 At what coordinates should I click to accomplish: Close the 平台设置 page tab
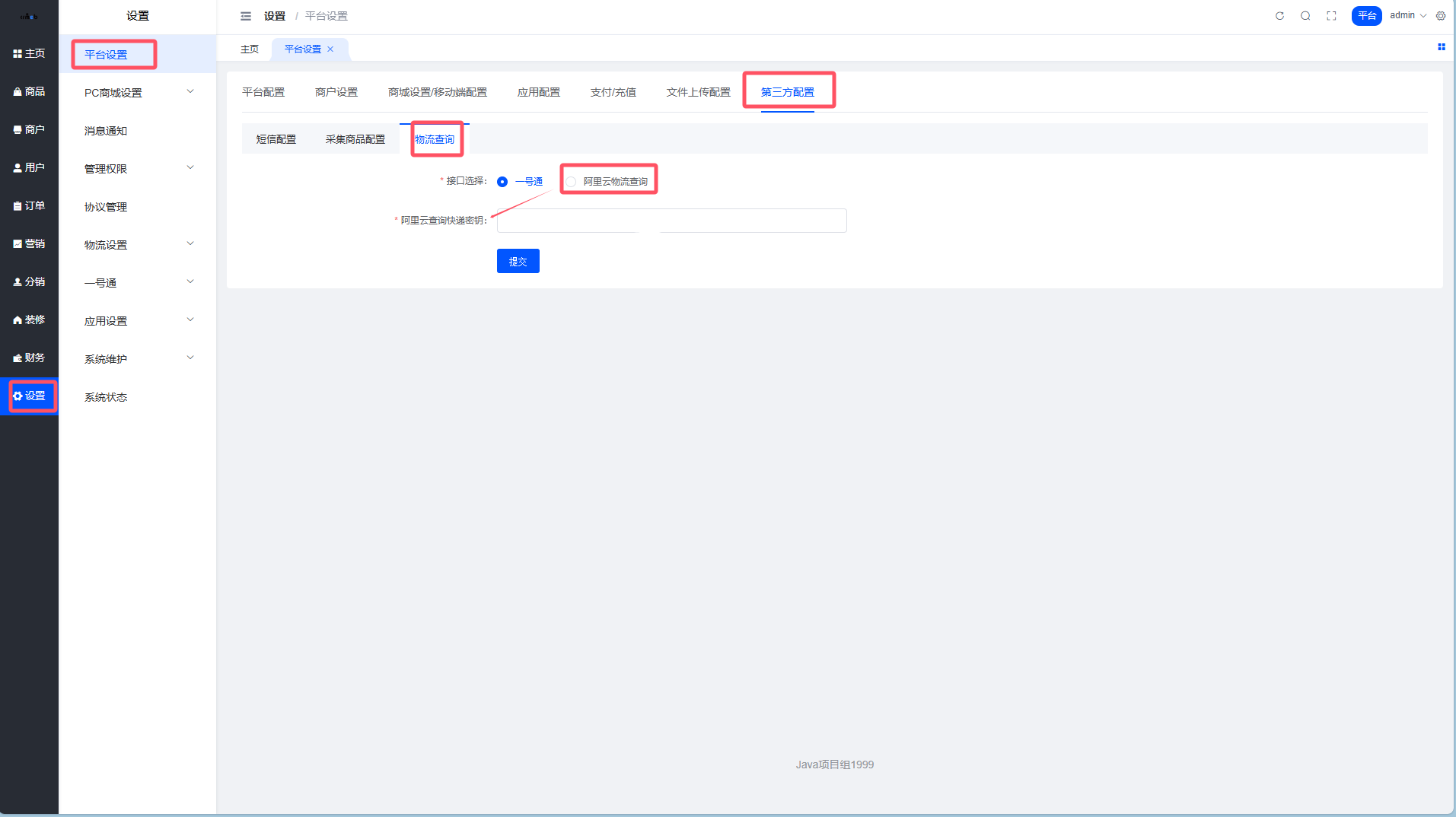(x=330, y=49)
